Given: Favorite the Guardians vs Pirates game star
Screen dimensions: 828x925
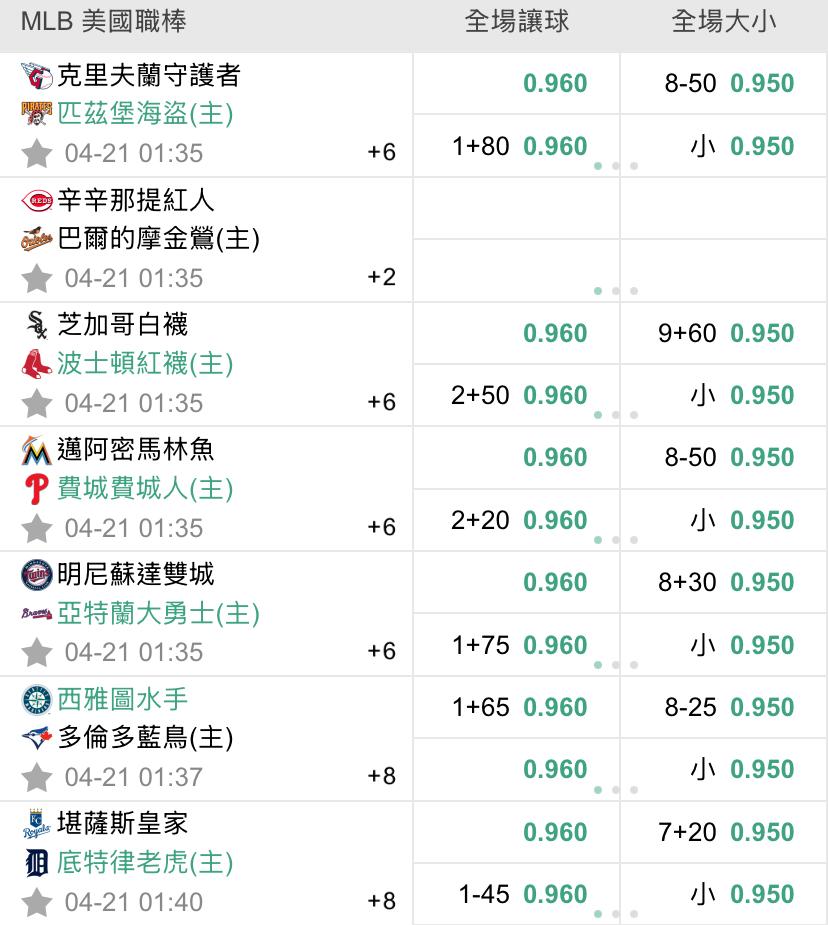Looking at the screenshot, I should (37, 153).
